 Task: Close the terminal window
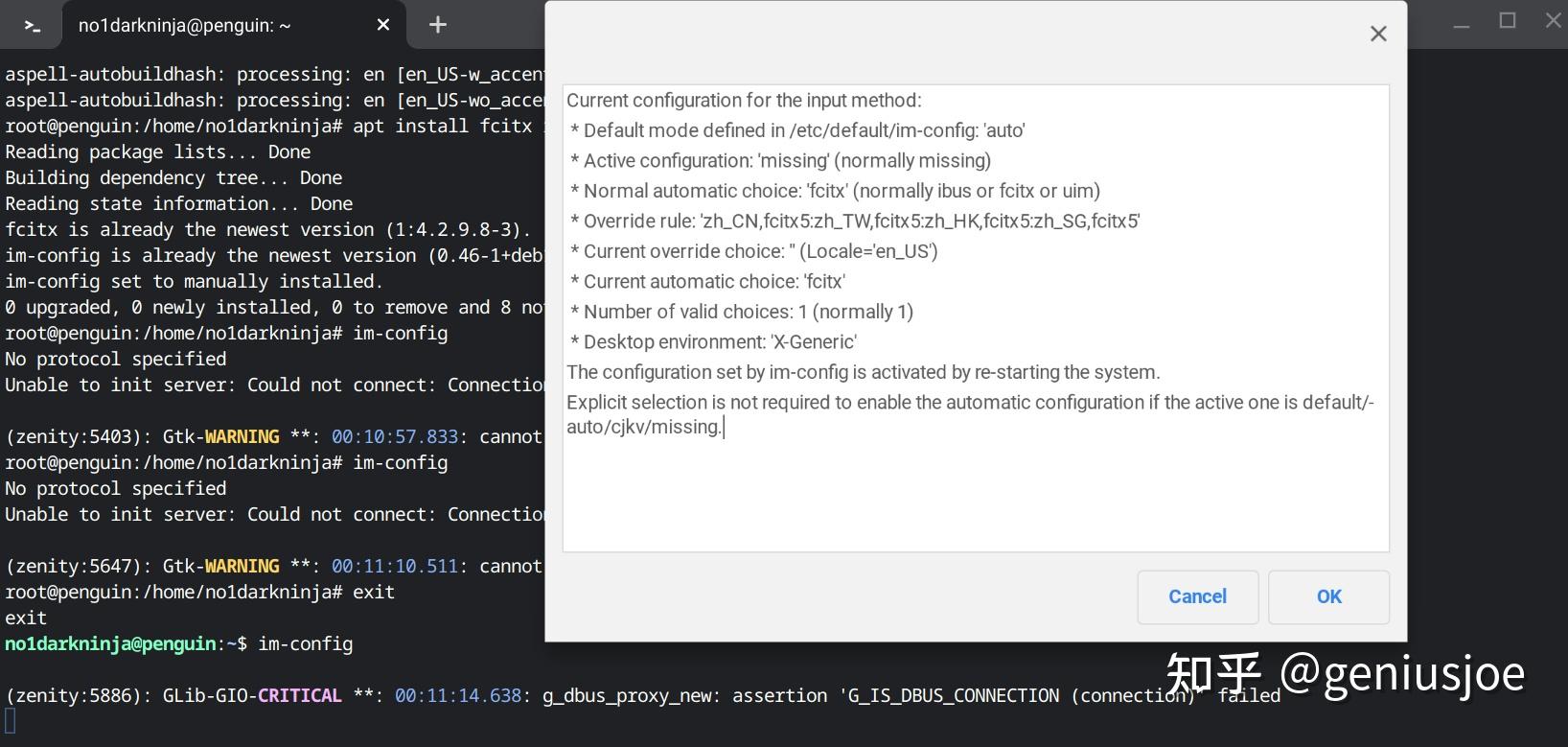1554,21
